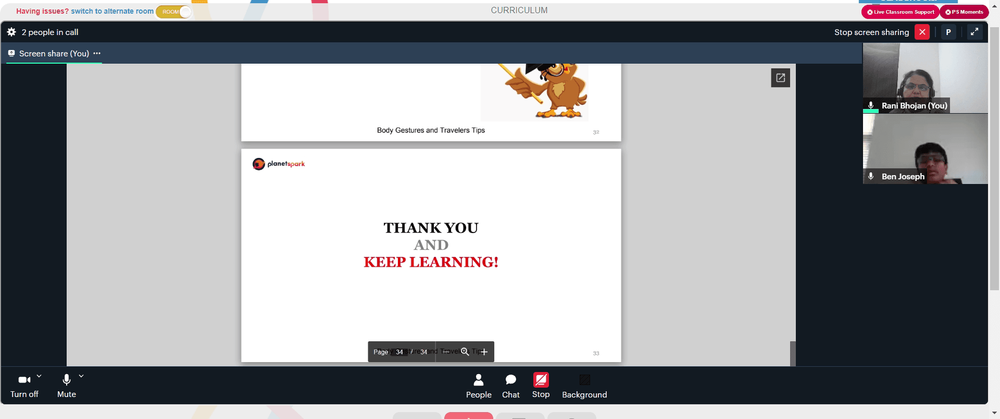The image size is (1000, 419).
Task: Open Live Classroom Support
Action: click(900, 12)
